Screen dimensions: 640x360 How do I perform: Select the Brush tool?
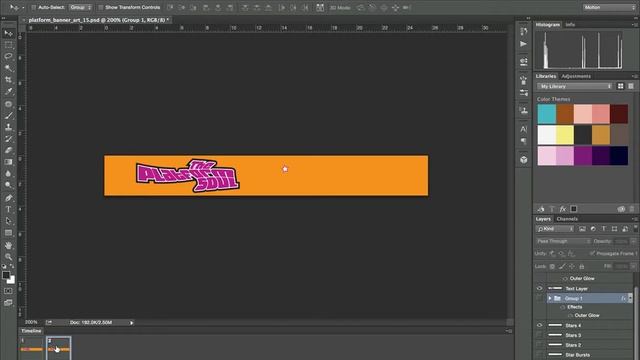pyautogui.click(x=9, y=116)
